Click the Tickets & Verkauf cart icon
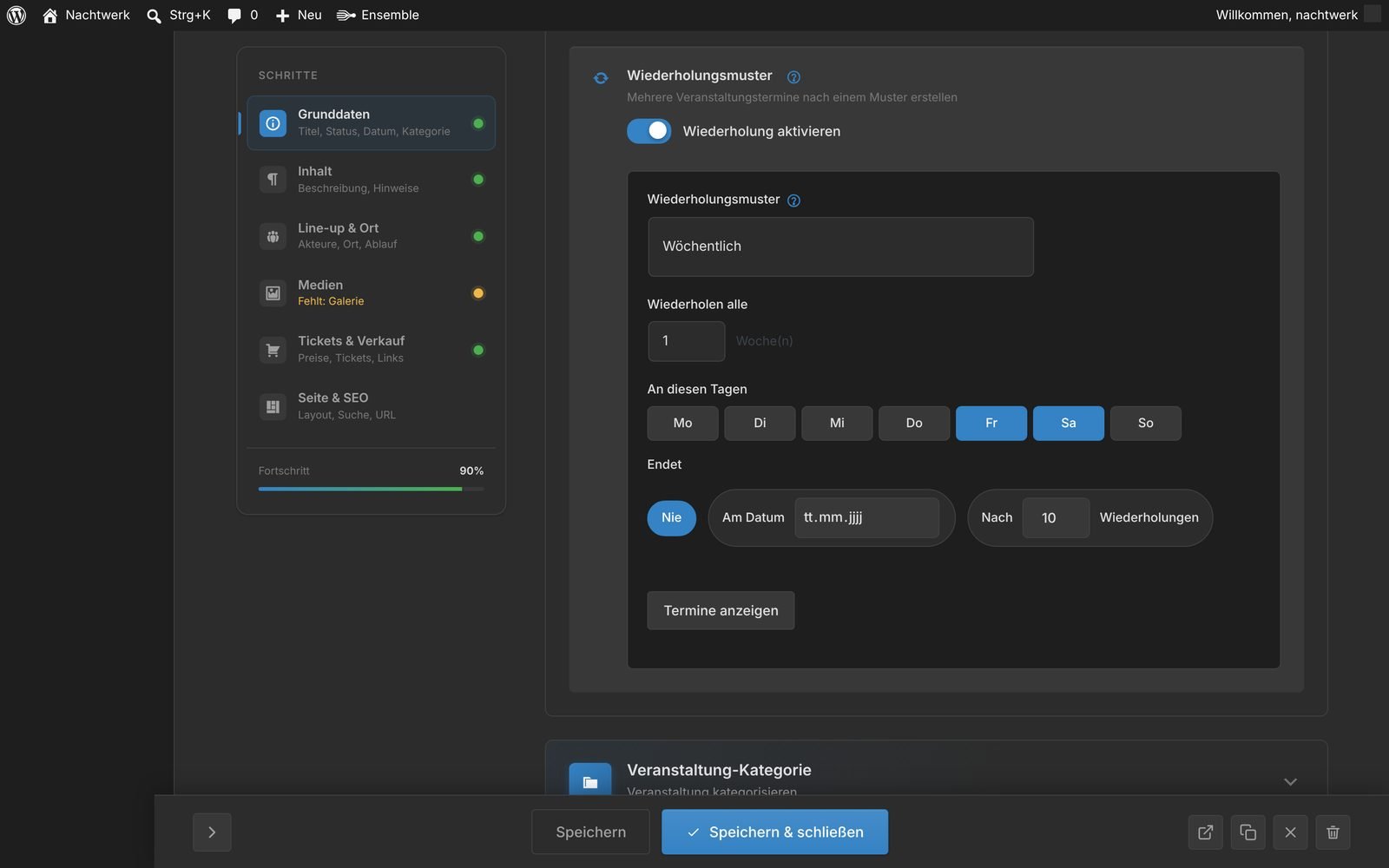The width and height of the screenshot is (1389, 868). point(273,350)
